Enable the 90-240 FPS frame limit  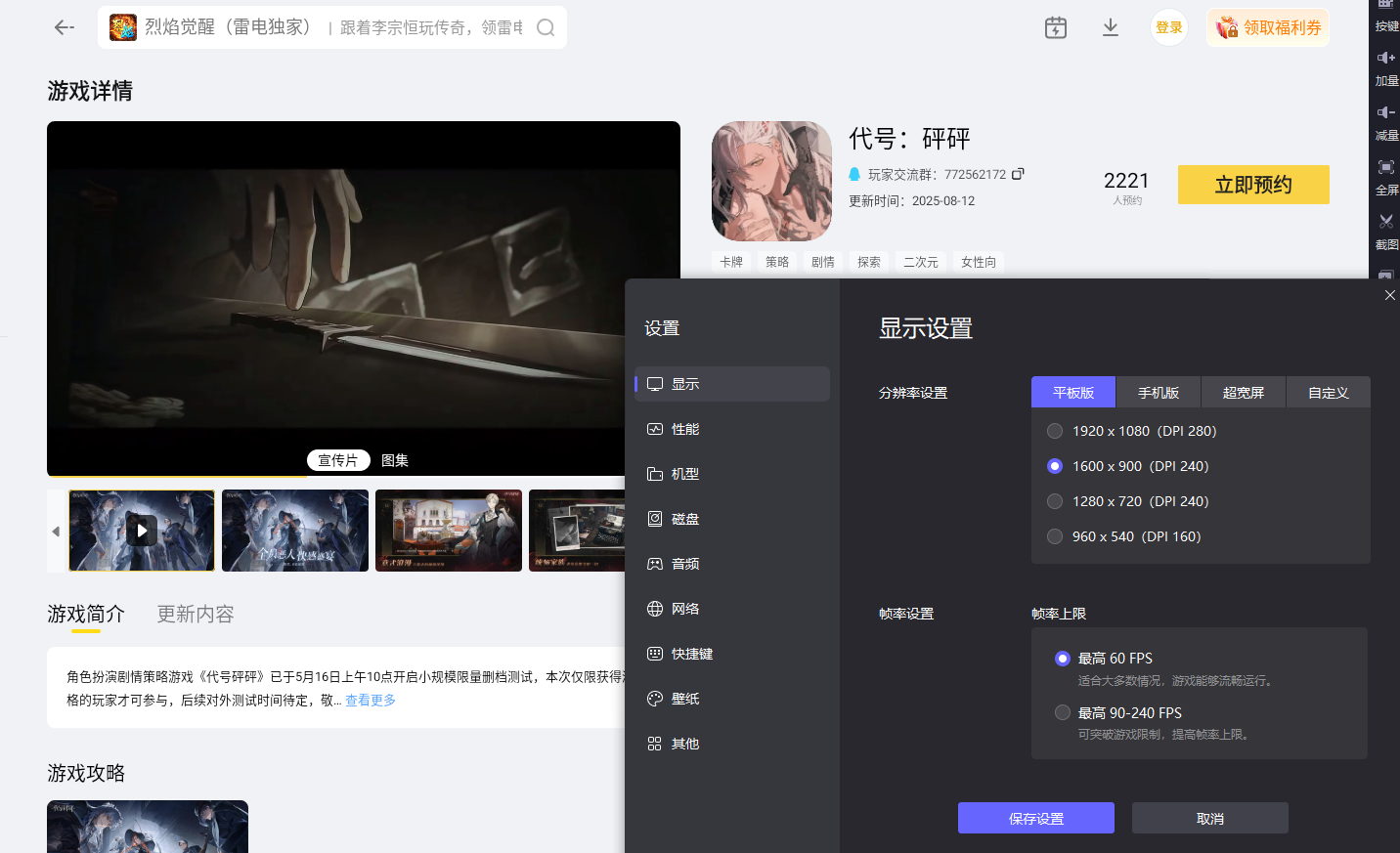(x=1063, y=712)
